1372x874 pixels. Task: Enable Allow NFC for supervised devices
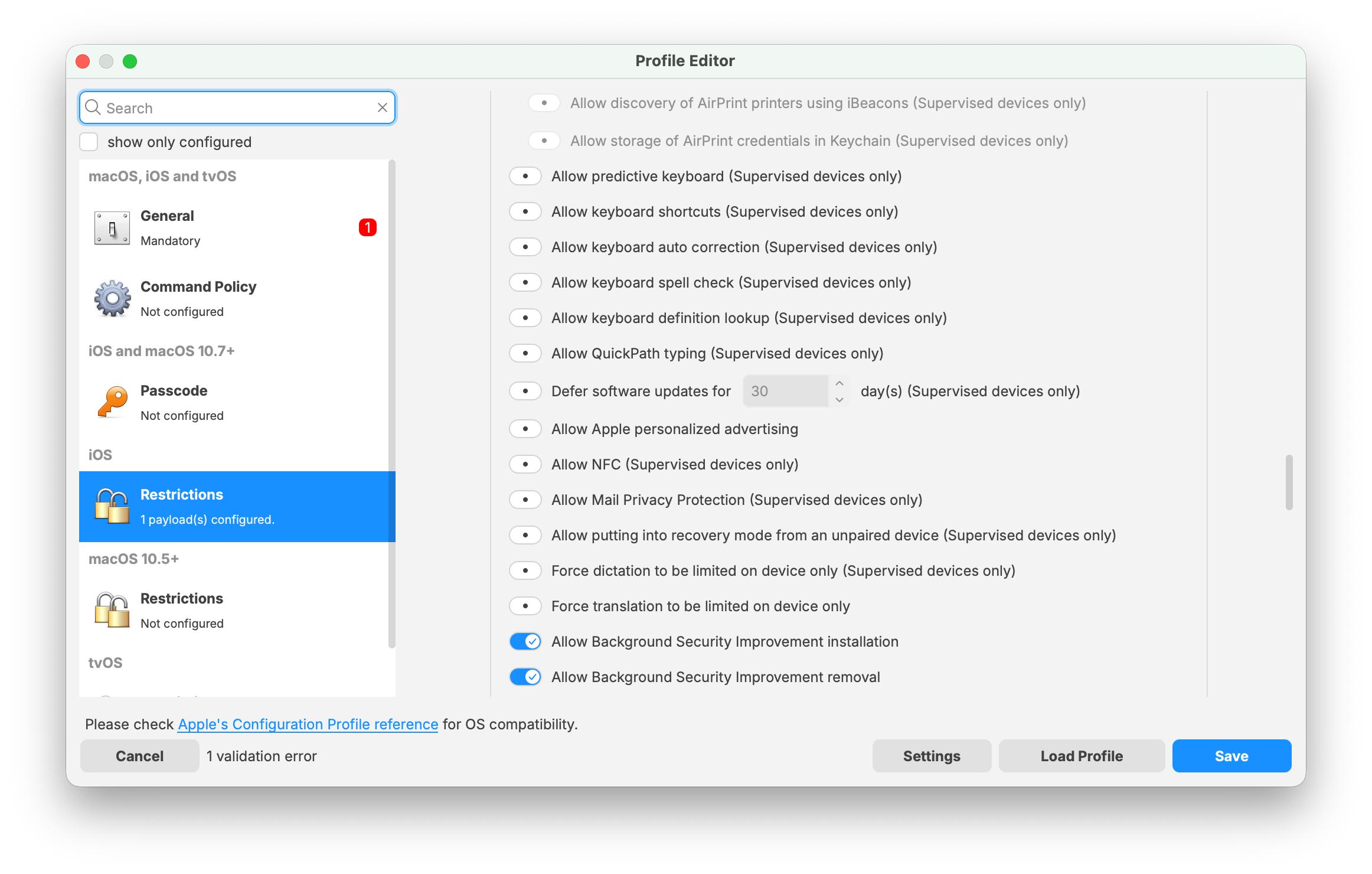pos(525,464)
